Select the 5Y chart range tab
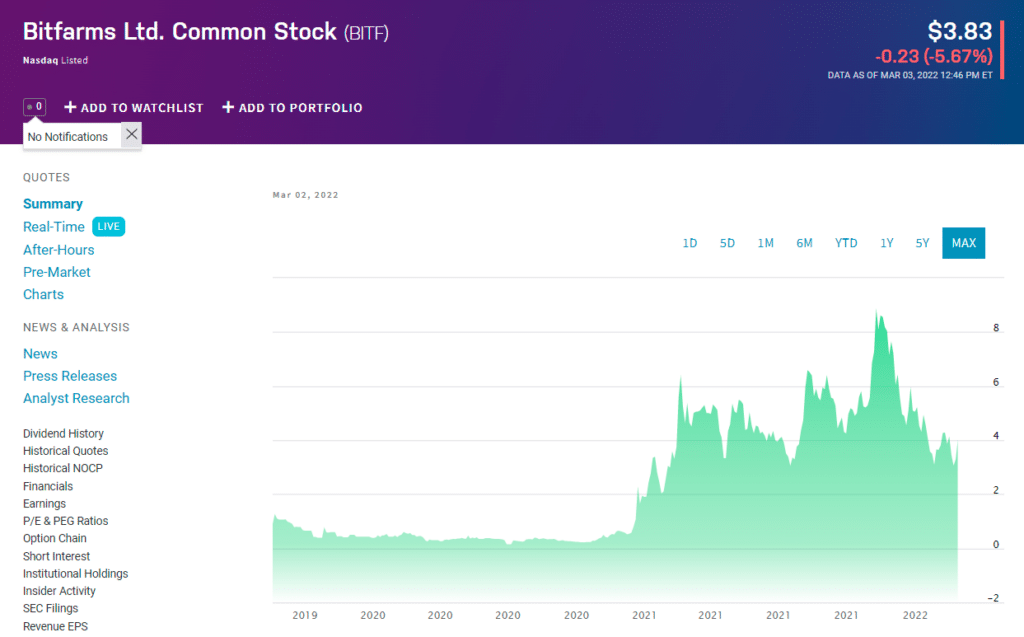This screenshot has width=1024, height=637. [922, 243]
